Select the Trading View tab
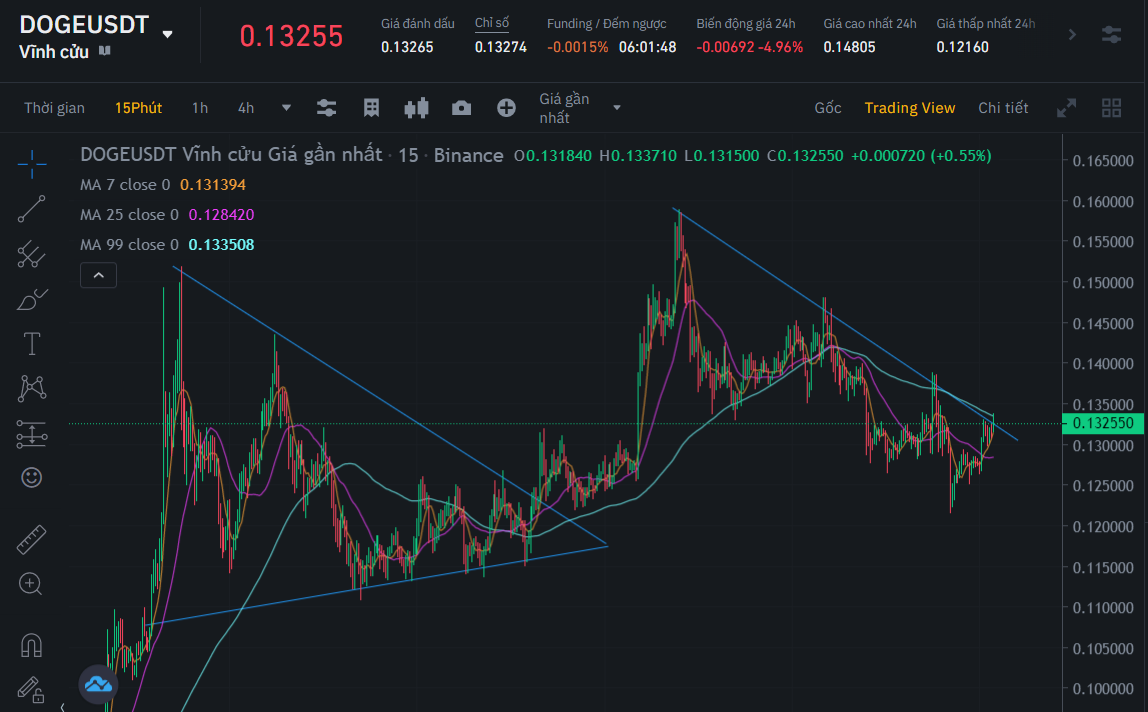The image size is (1148, 712). (x=909, y=108)
